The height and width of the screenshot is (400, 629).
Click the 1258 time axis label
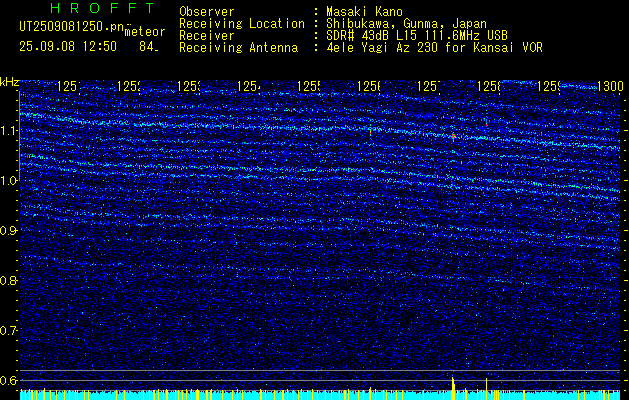489,86
